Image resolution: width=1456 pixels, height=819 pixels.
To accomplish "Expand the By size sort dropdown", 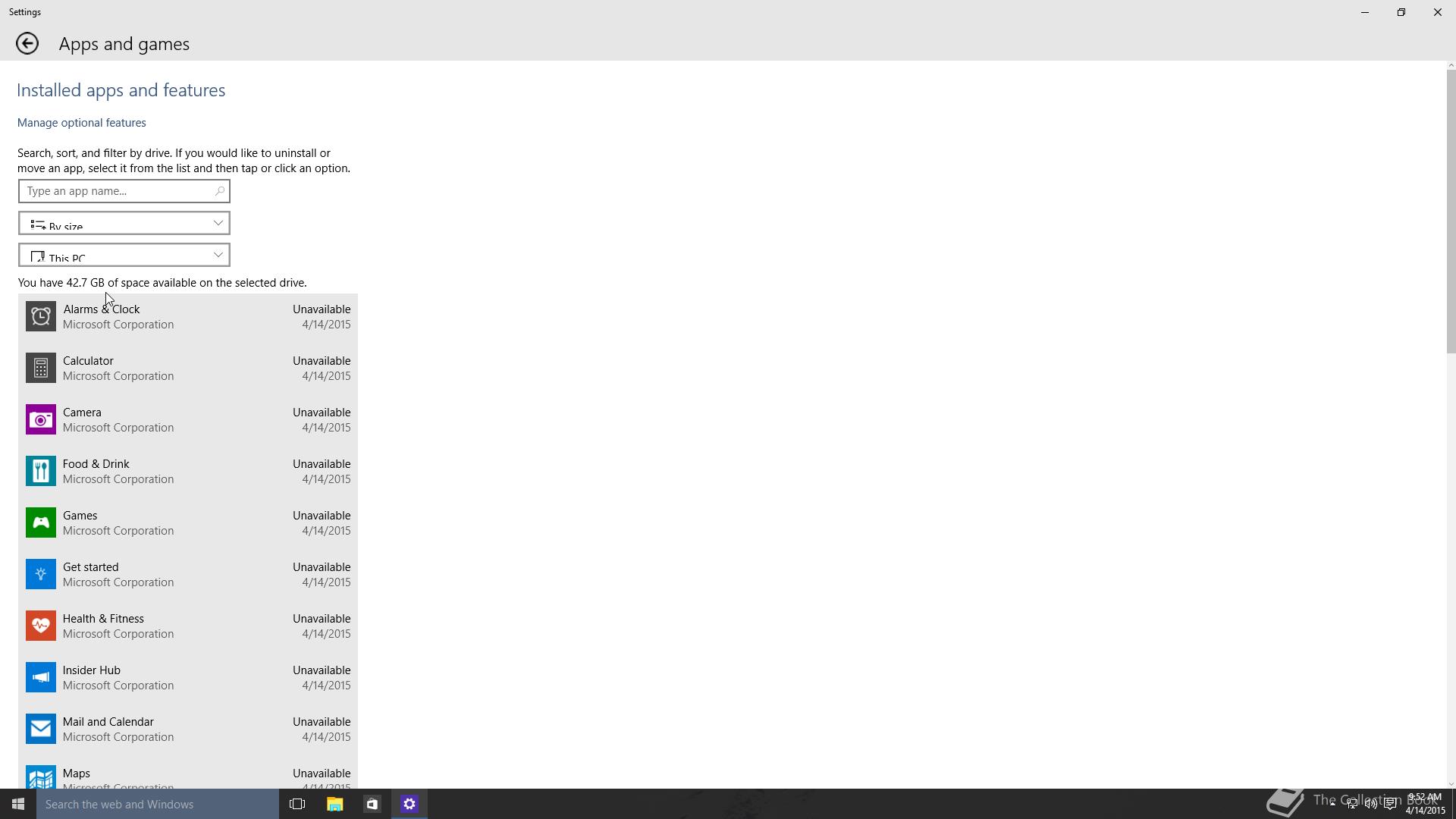I will 124,223.
